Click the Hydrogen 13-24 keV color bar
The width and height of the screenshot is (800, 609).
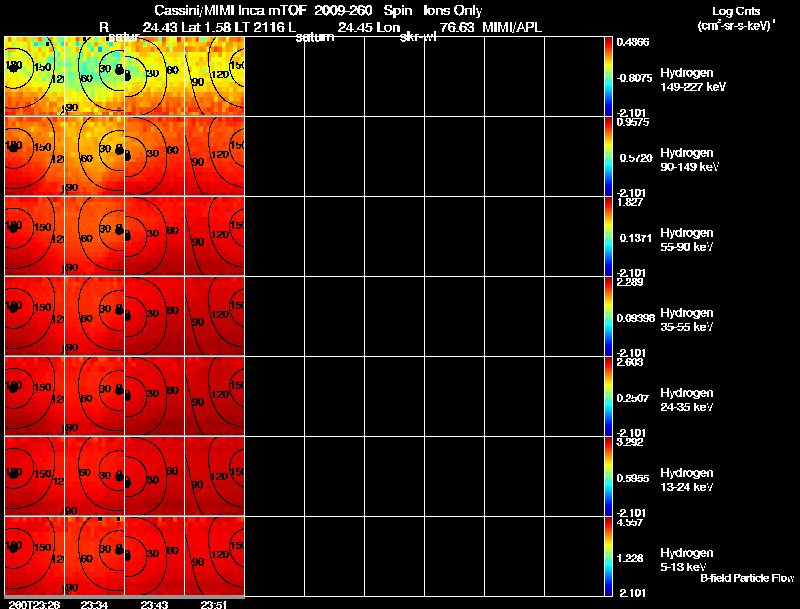pyautogui.click(x=608, y=476)
